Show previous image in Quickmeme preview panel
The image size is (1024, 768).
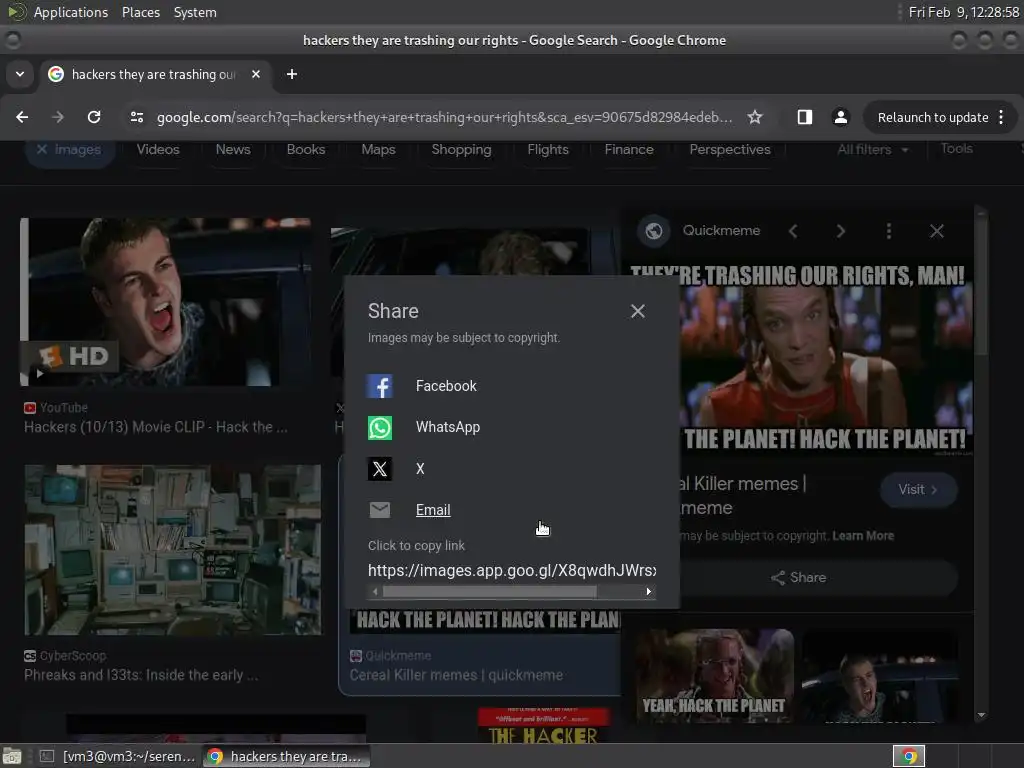(x=793, y=231)
